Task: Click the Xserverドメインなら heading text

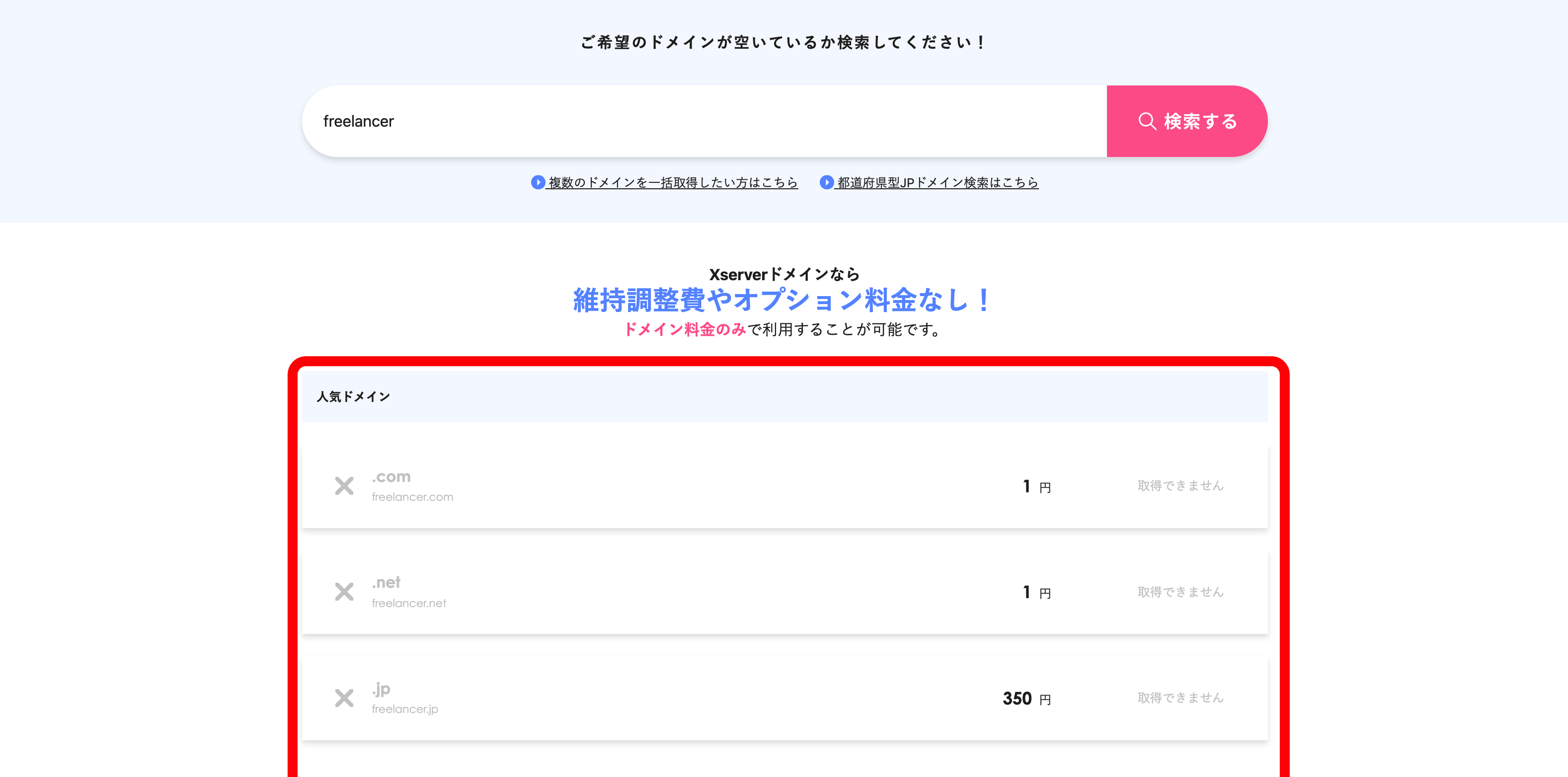Action: click(784, 274)
